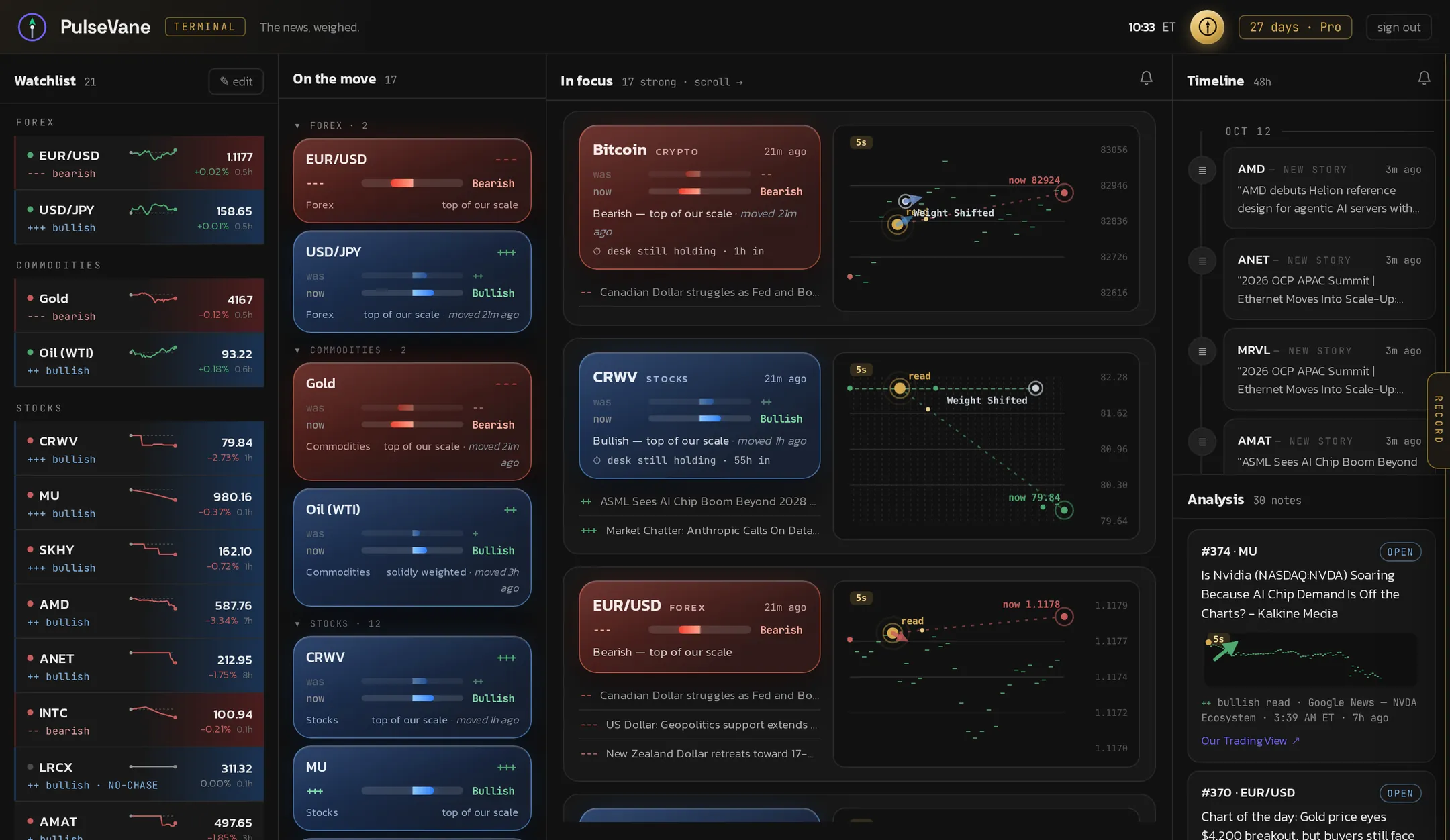
Task: Click the In focus bell icon
Action: coord(1146,78)
